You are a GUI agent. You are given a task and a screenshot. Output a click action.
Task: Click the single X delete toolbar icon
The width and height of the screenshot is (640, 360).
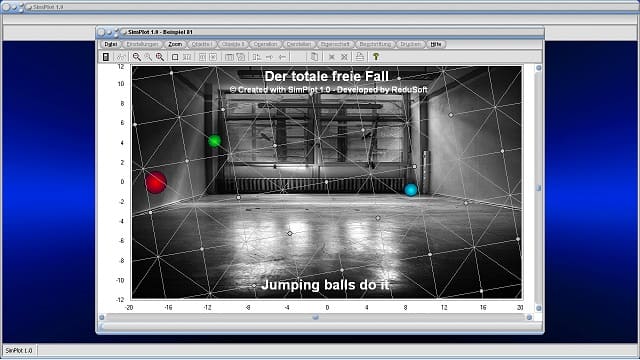(x=331, y=57)
